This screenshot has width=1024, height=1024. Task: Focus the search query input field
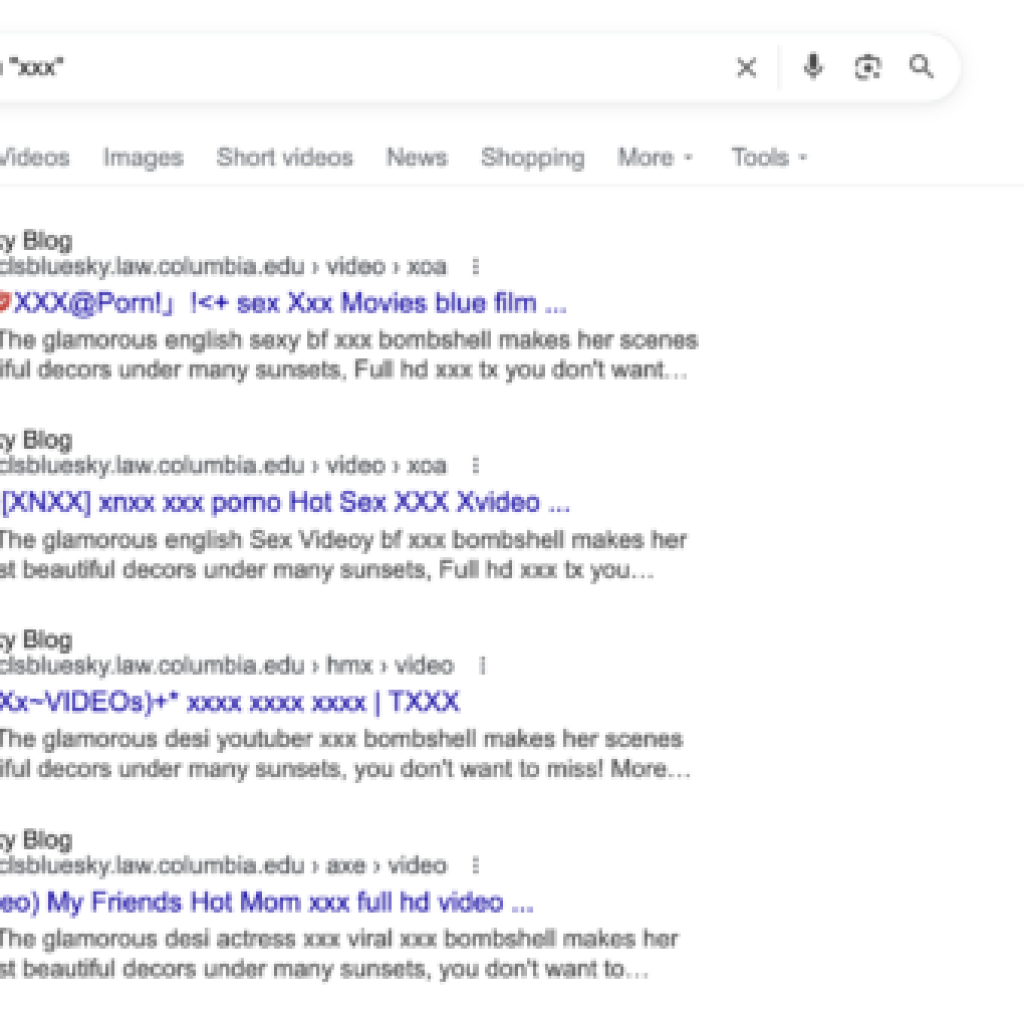click(x=350, y=68)
